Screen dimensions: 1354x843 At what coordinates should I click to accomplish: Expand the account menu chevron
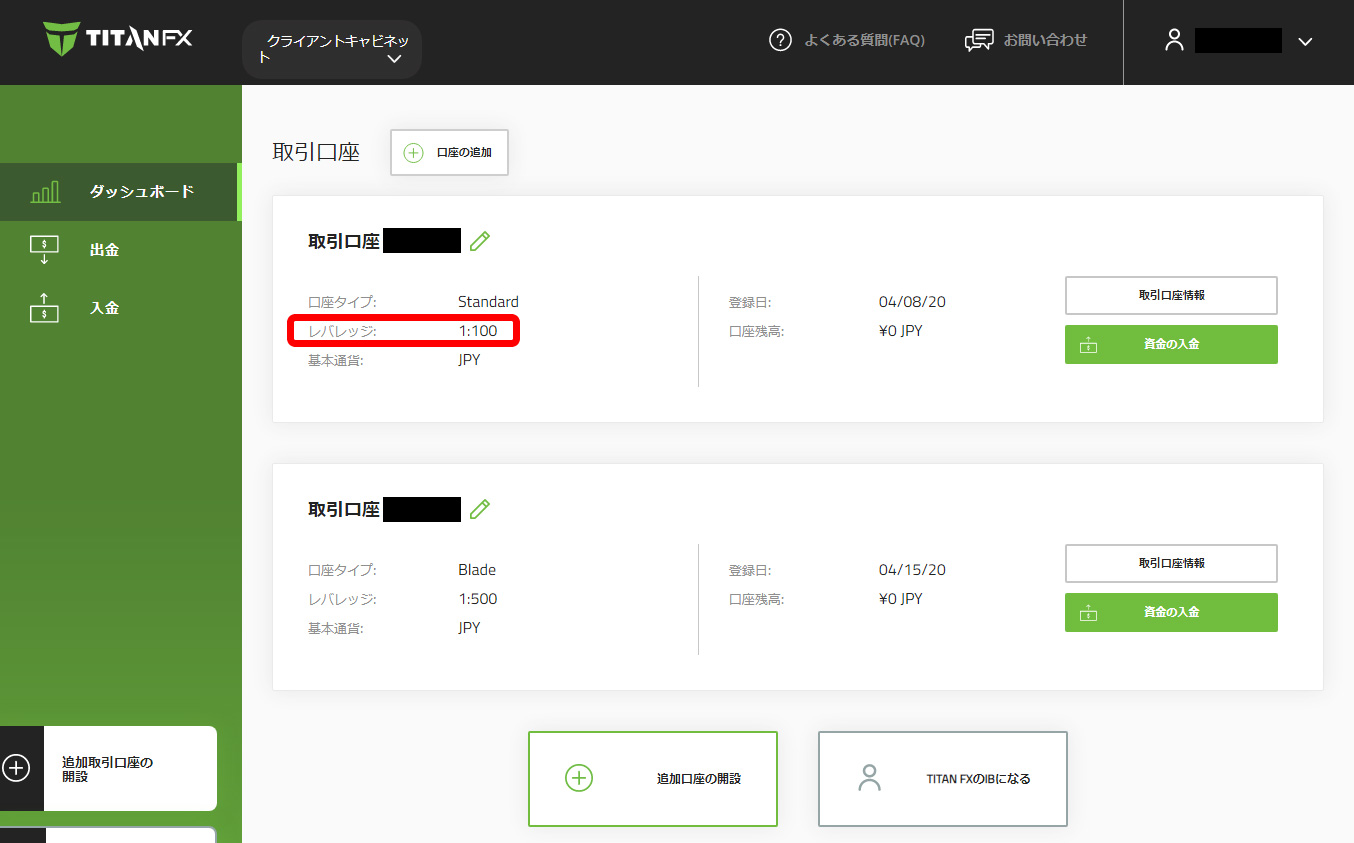(1304, 41)
